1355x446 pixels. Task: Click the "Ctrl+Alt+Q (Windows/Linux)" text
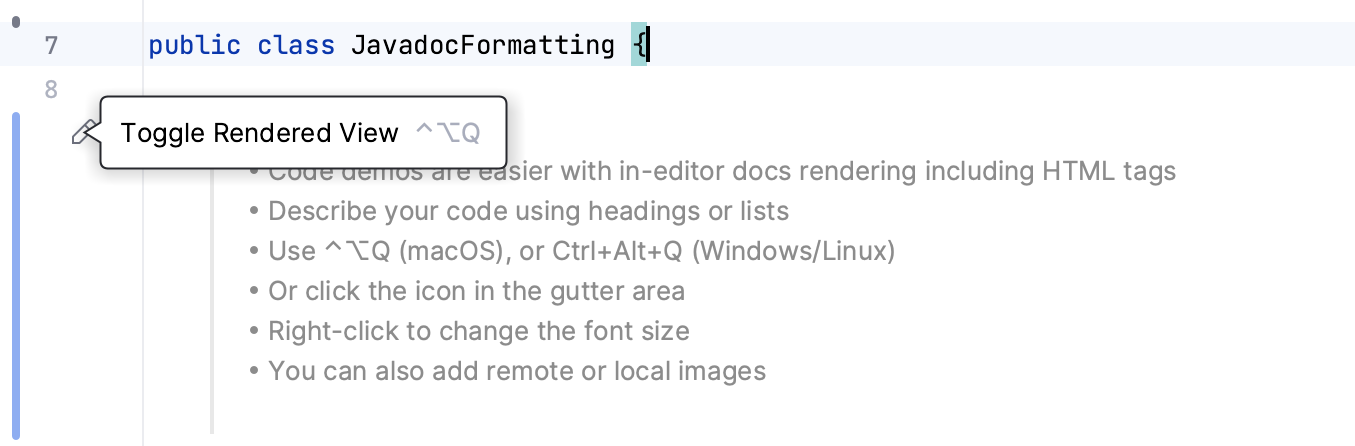tap(723, 252)
